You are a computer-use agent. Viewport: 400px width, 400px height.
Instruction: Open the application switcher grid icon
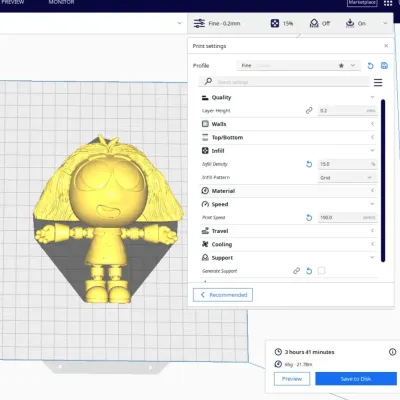(388, 3)
